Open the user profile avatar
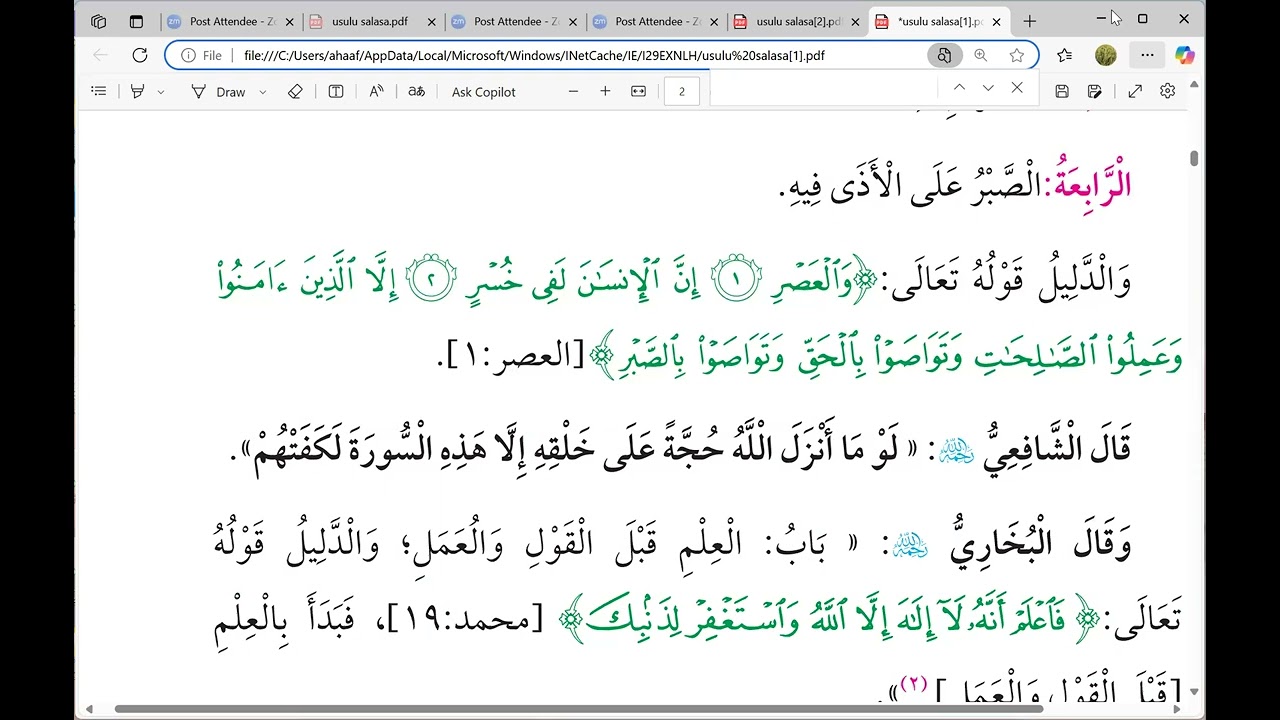1280x720 pixels. 1105,55
